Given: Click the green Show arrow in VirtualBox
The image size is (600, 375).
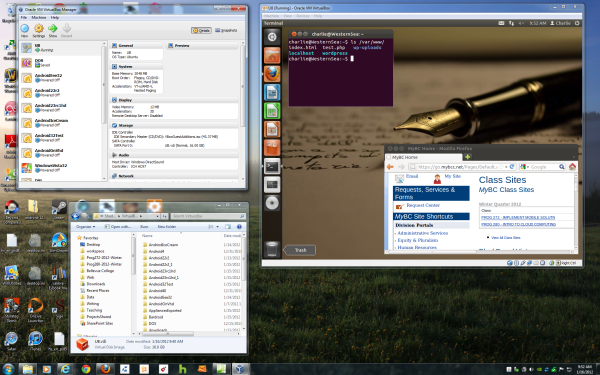Looking at the screenshot, I should point(52,30).
